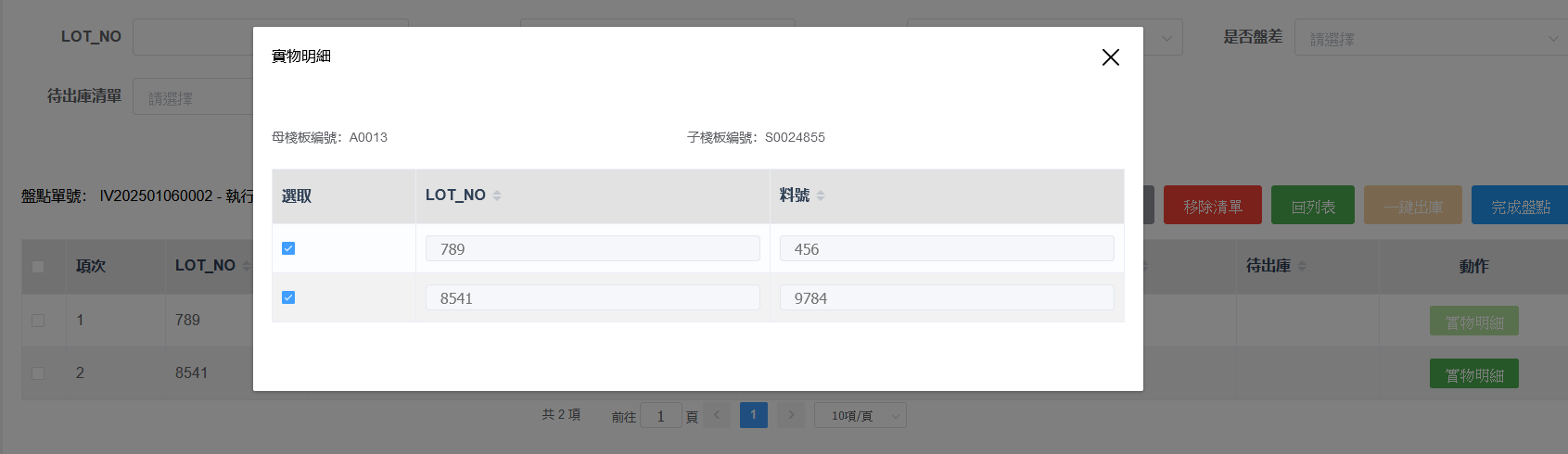Click the LOT_NO field containing 789

[x=593, y=248]
